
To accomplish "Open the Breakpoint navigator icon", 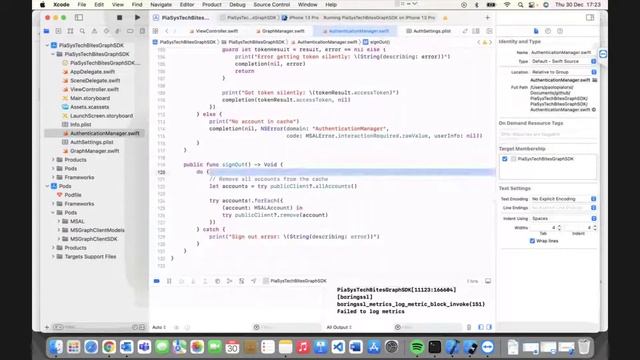I will click(x=130, y=31).
